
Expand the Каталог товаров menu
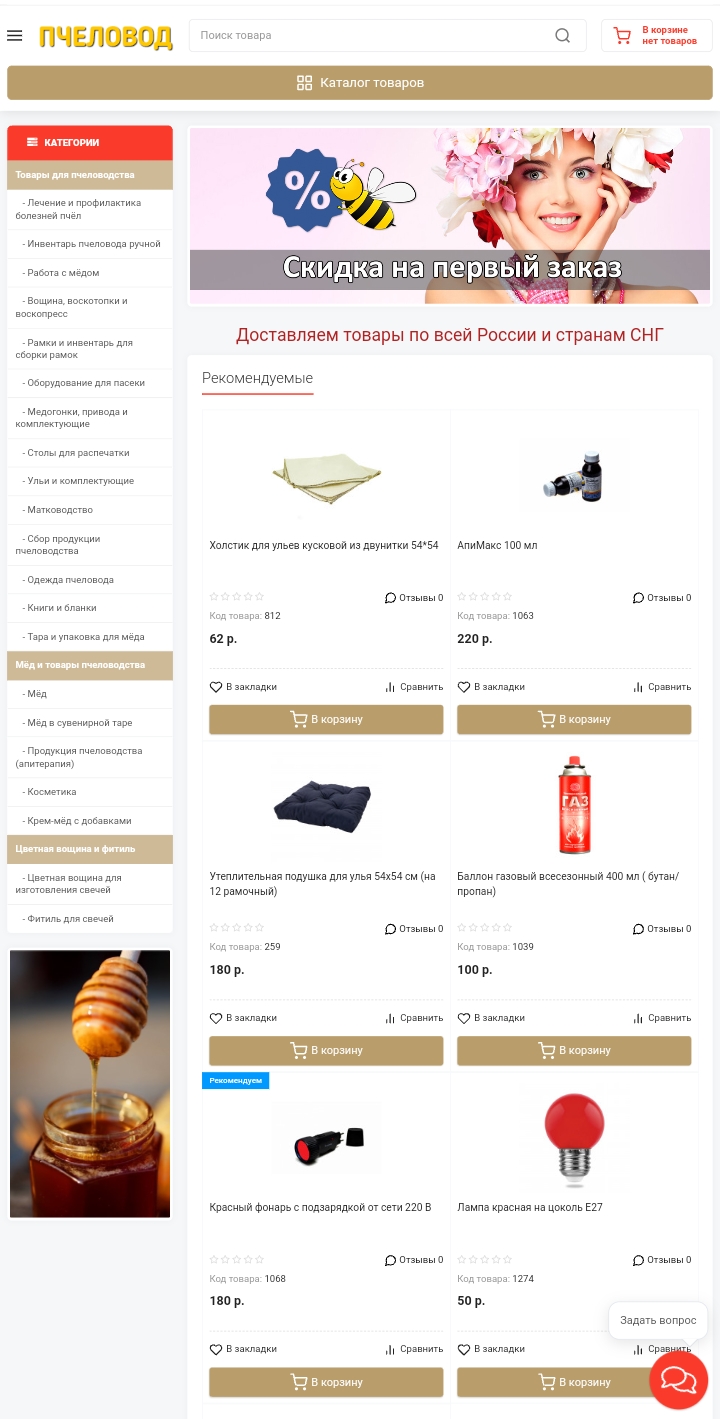click(360, 83)
